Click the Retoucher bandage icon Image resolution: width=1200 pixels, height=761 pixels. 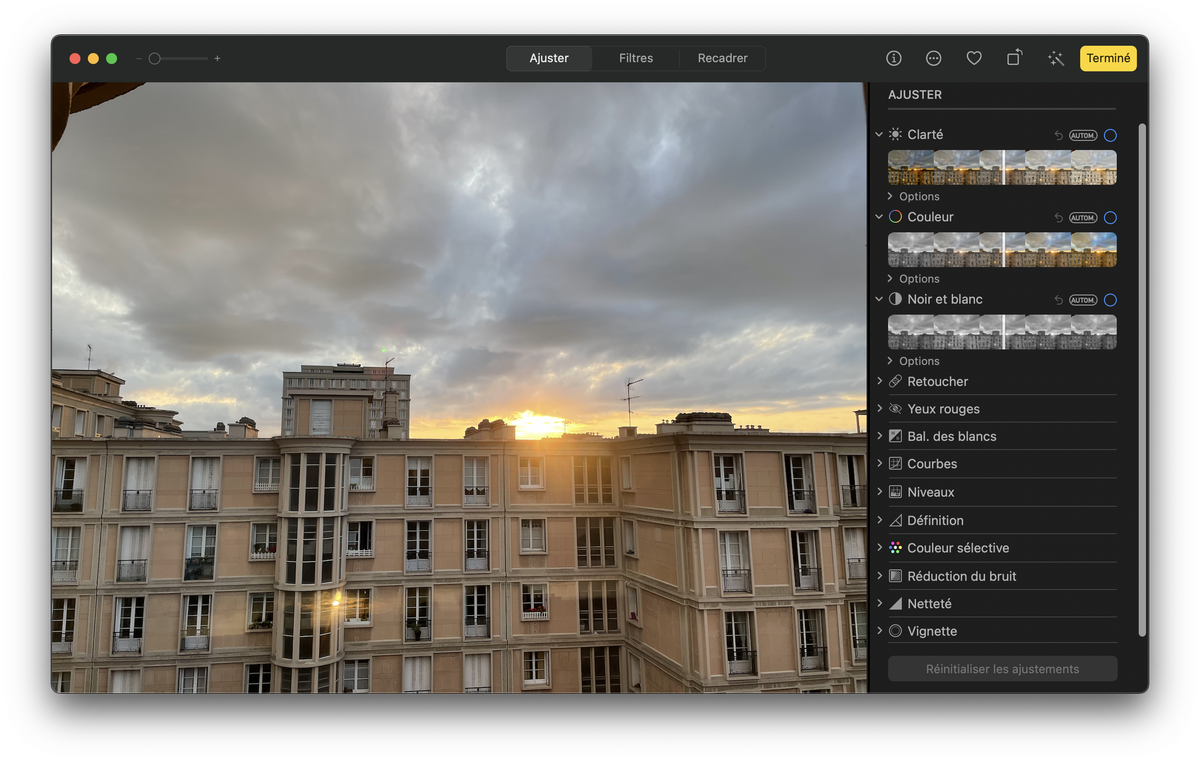(895, 381)
